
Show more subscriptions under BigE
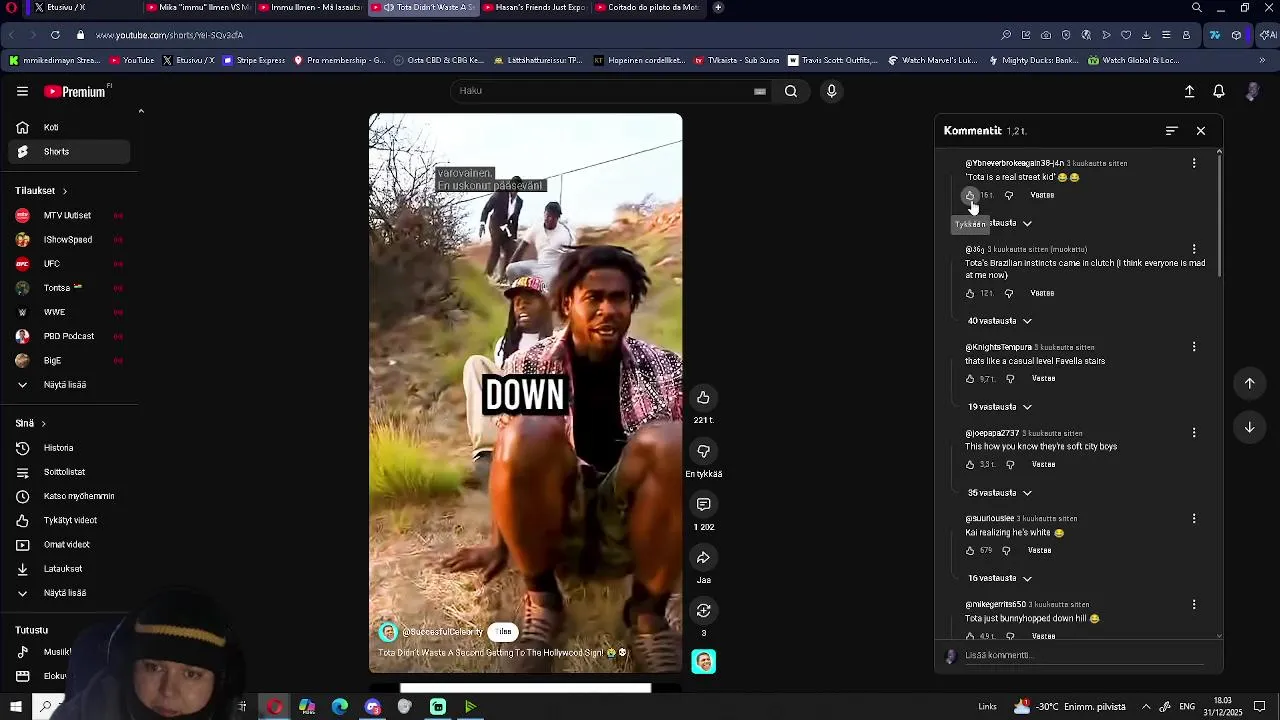click(x=65, y=385)
